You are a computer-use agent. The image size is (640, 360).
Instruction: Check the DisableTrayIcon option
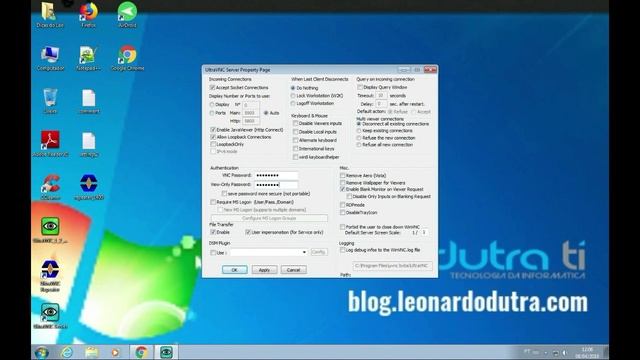pyautogui.click(x=343, y=212)
